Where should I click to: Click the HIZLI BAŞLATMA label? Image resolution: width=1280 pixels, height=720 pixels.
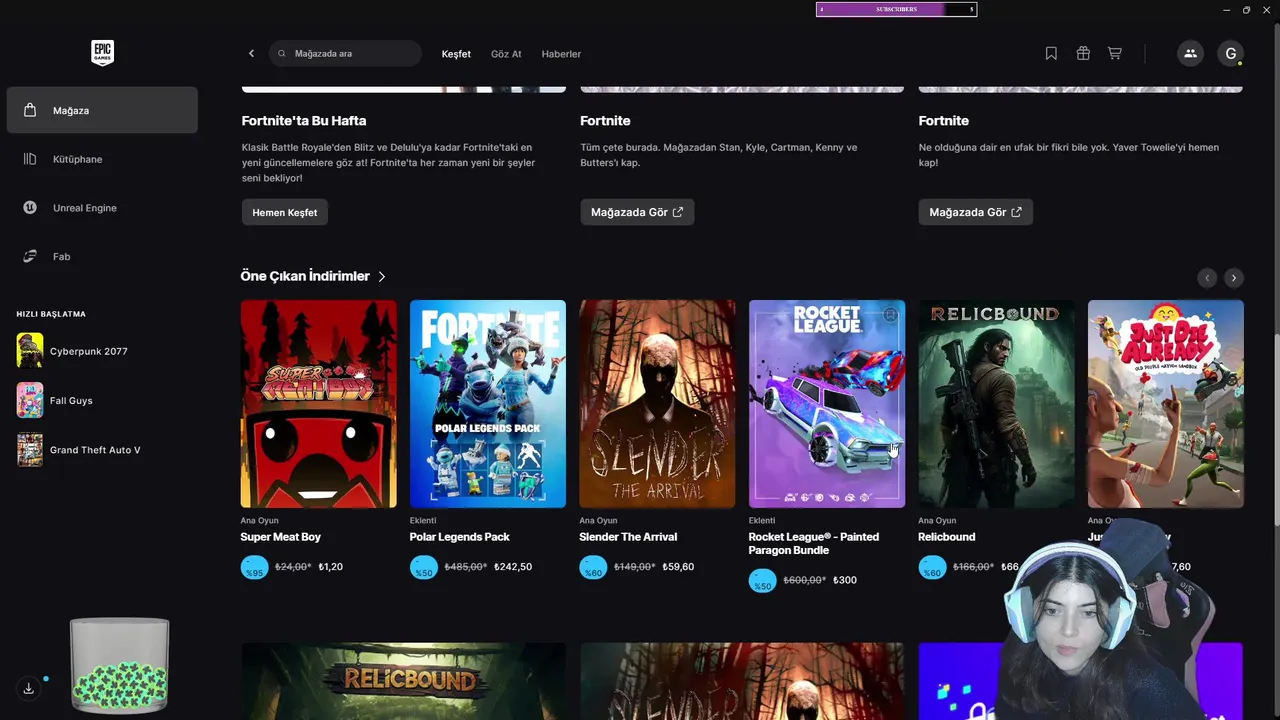(51, 314)
